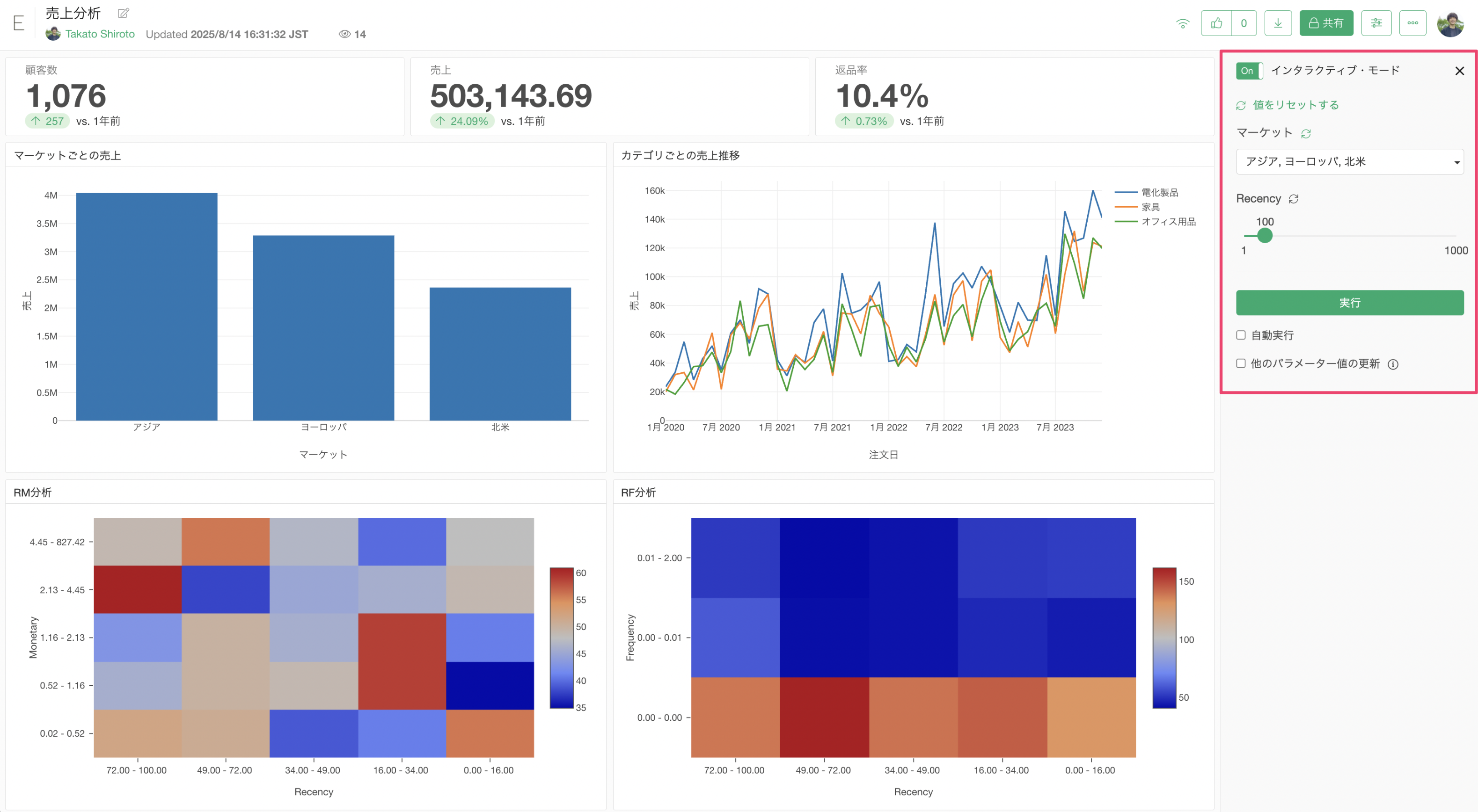This screenshot has width=1478, height=812.
Task: Enable the 自動実行 checkbox
Action: (1241, 335)
